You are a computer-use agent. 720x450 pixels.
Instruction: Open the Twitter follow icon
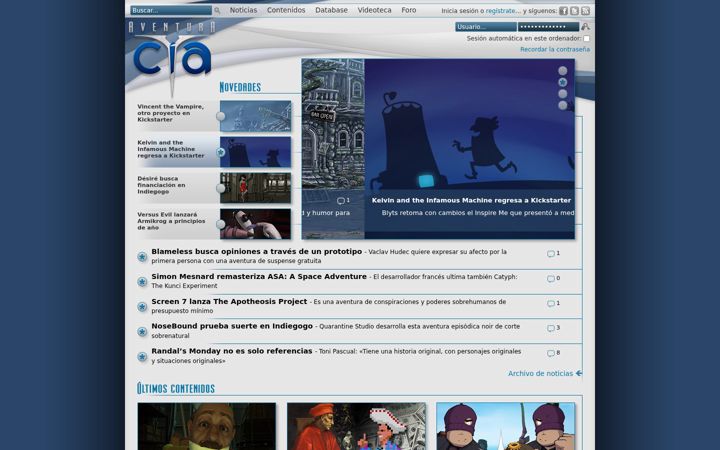(x=574, y=11)
